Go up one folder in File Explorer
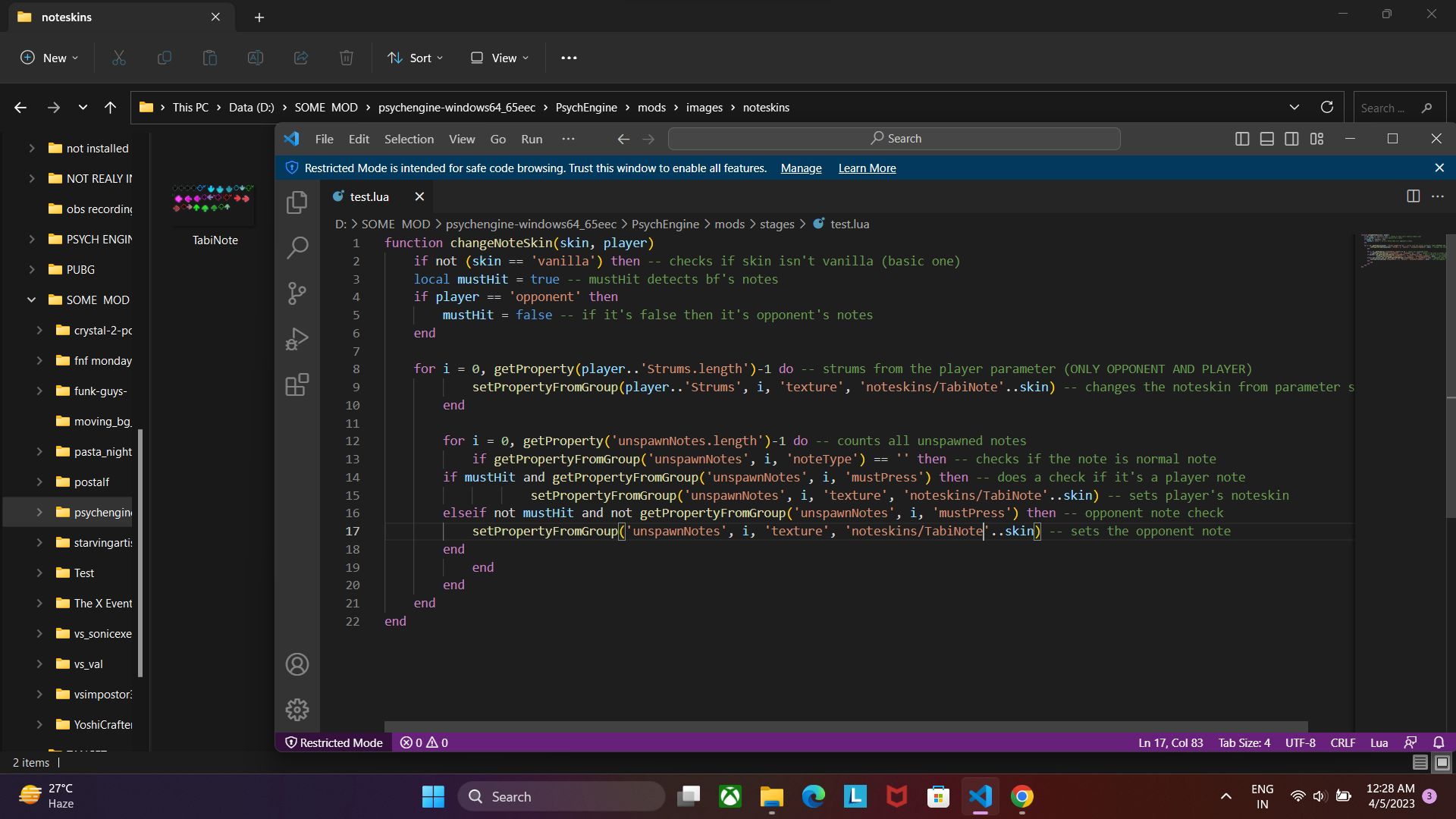This screenshot has width=1456, height=819. pos(111,108)
